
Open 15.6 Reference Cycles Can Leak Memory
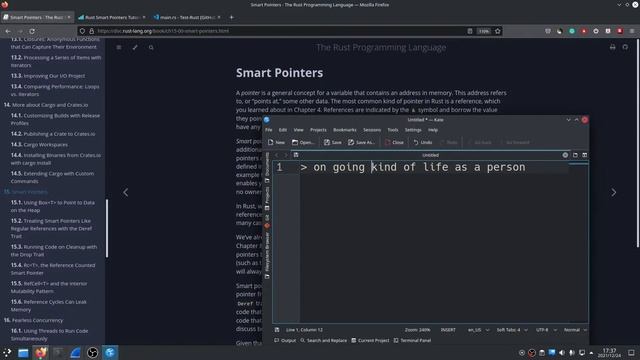(49, 306)
